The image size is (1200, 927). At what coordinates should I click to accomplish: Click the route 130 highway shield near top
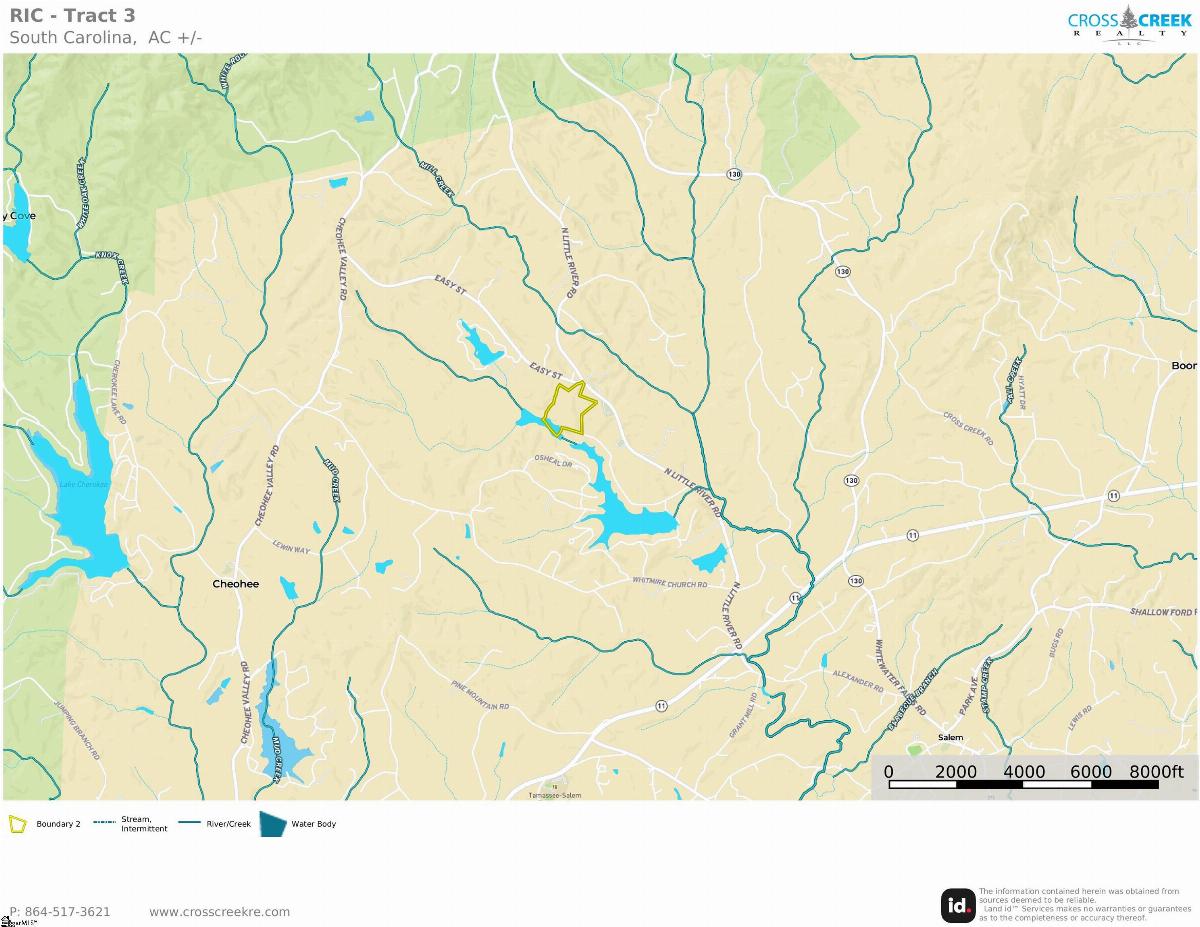[x=735, y=174]
